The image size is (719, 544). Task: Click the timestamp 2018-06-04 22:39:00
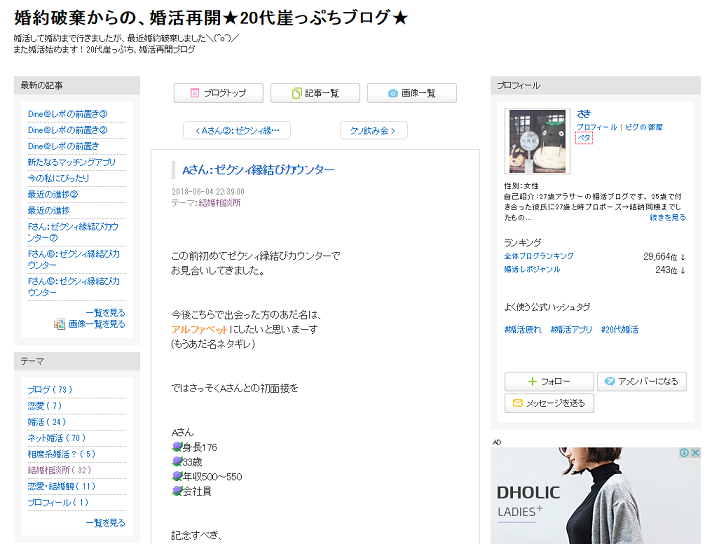(208, 192)
